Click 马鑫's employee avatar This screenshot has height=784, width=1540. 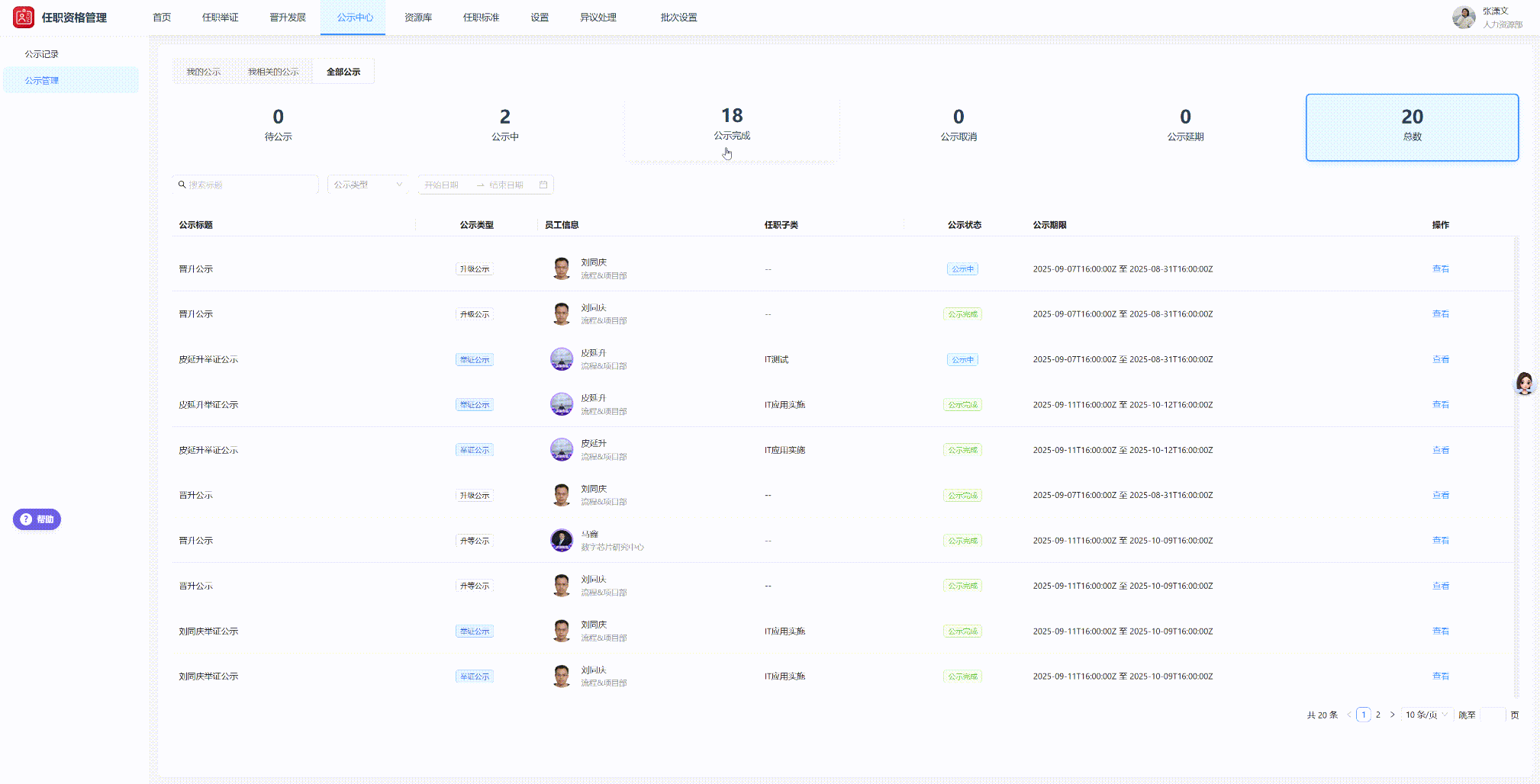(x=562, y=540)
